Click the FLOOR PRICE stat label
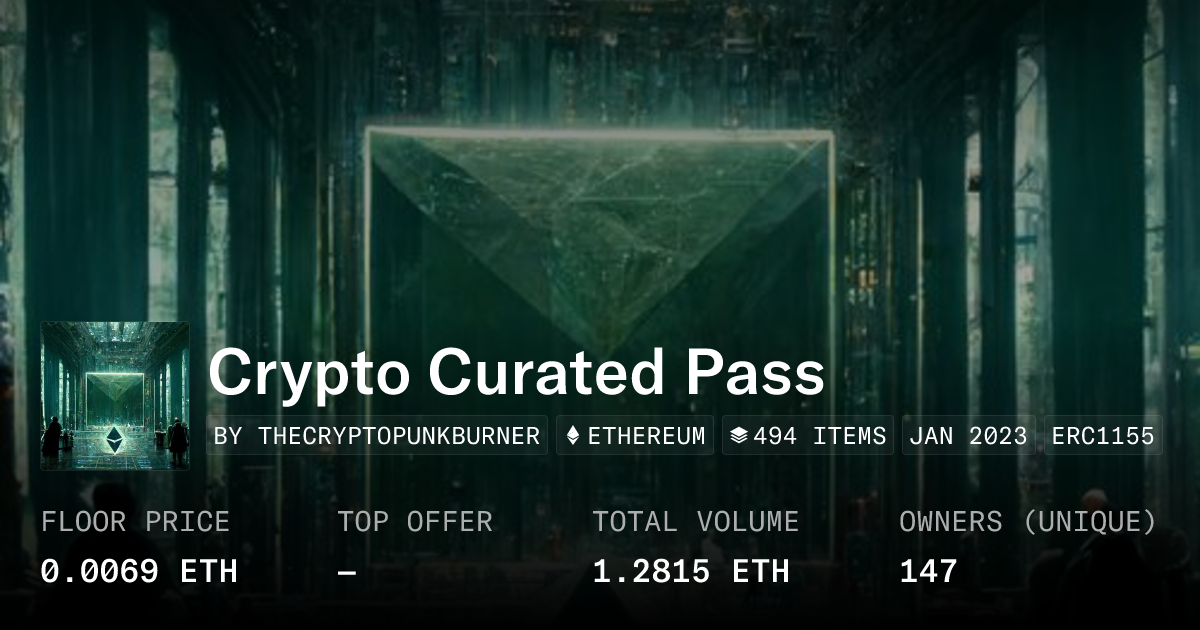This screenshot has width=1200, height=630. tap(135, 521)
